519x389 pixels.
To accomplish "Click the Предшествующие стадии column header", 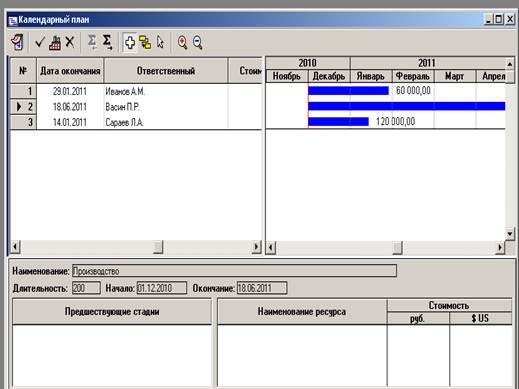I will point(112,312).
